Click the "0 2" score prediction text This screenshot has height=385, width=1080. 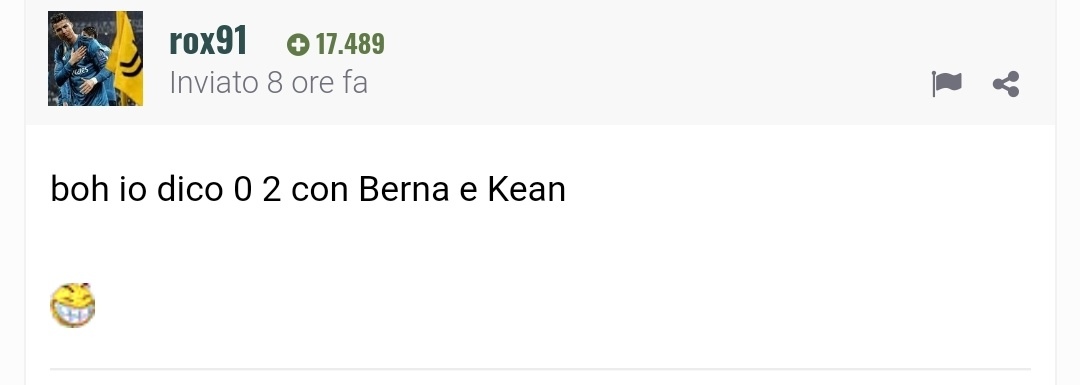click(x=258, y=189)
